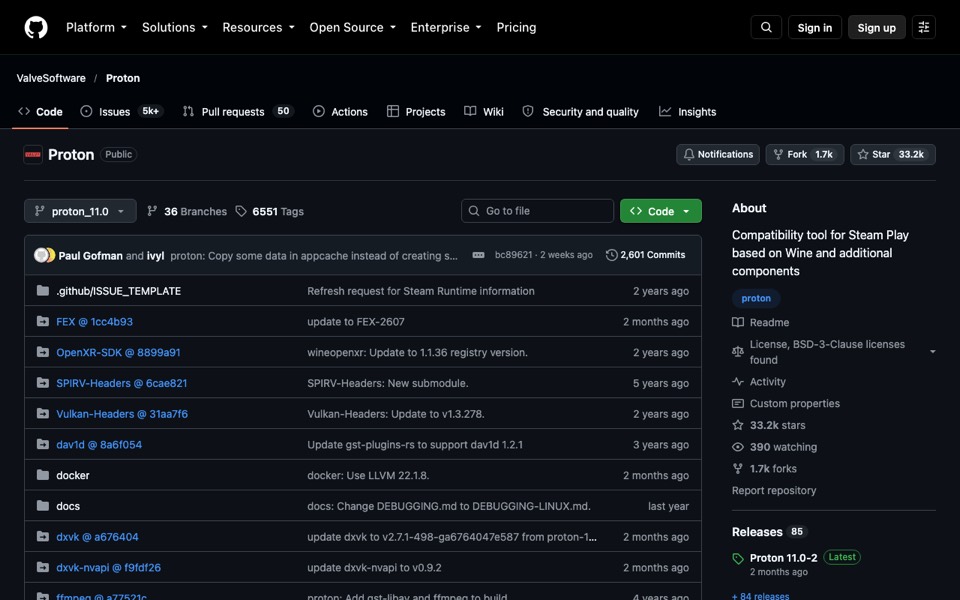This screenshot has width=960, height=600.
Task: Open the Enterprise dropdown menu
Action: (x=446, y=28)
